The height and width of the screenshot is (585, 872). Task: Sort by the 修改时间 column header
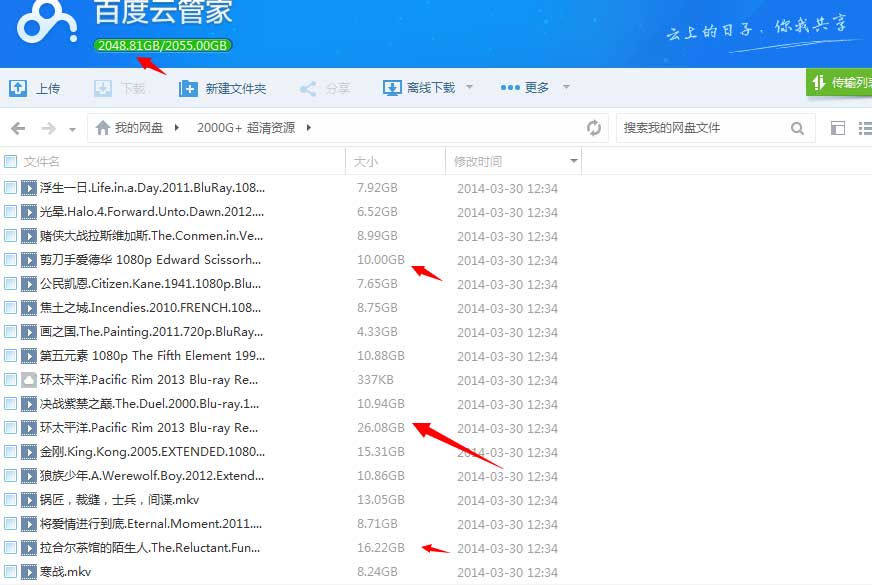coord(478,161)
